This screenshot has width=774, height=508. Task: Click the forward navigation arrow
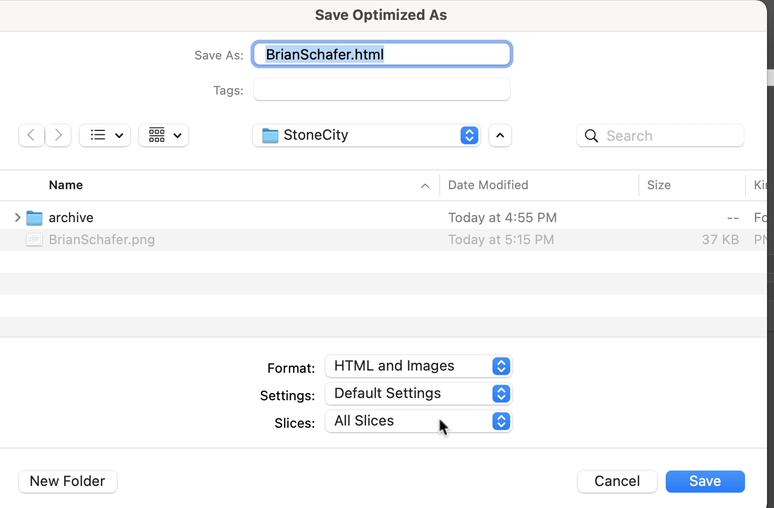pos(58,135)
